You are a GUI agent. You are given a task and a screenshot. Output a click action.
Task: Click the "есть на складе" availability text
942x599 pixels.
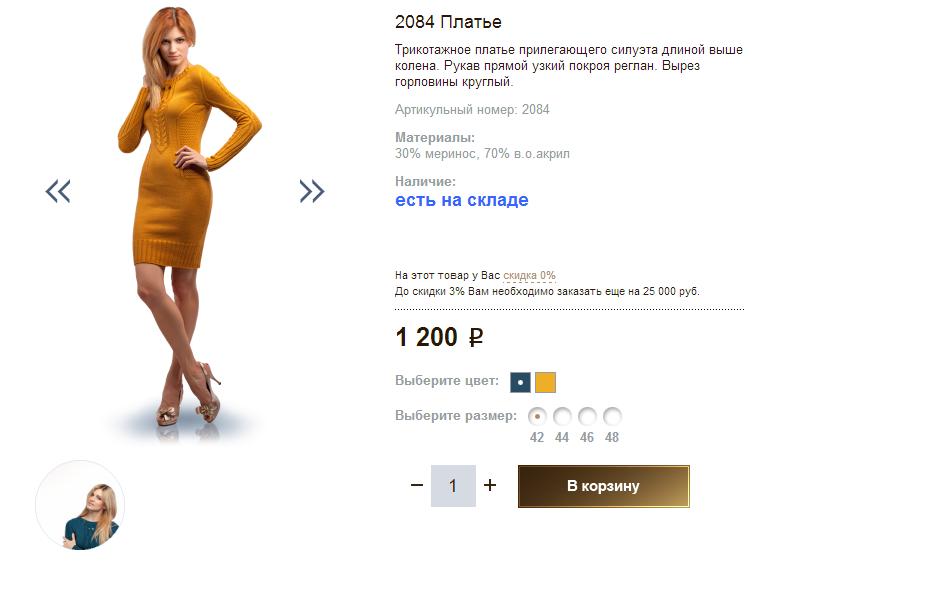(461, 200)
